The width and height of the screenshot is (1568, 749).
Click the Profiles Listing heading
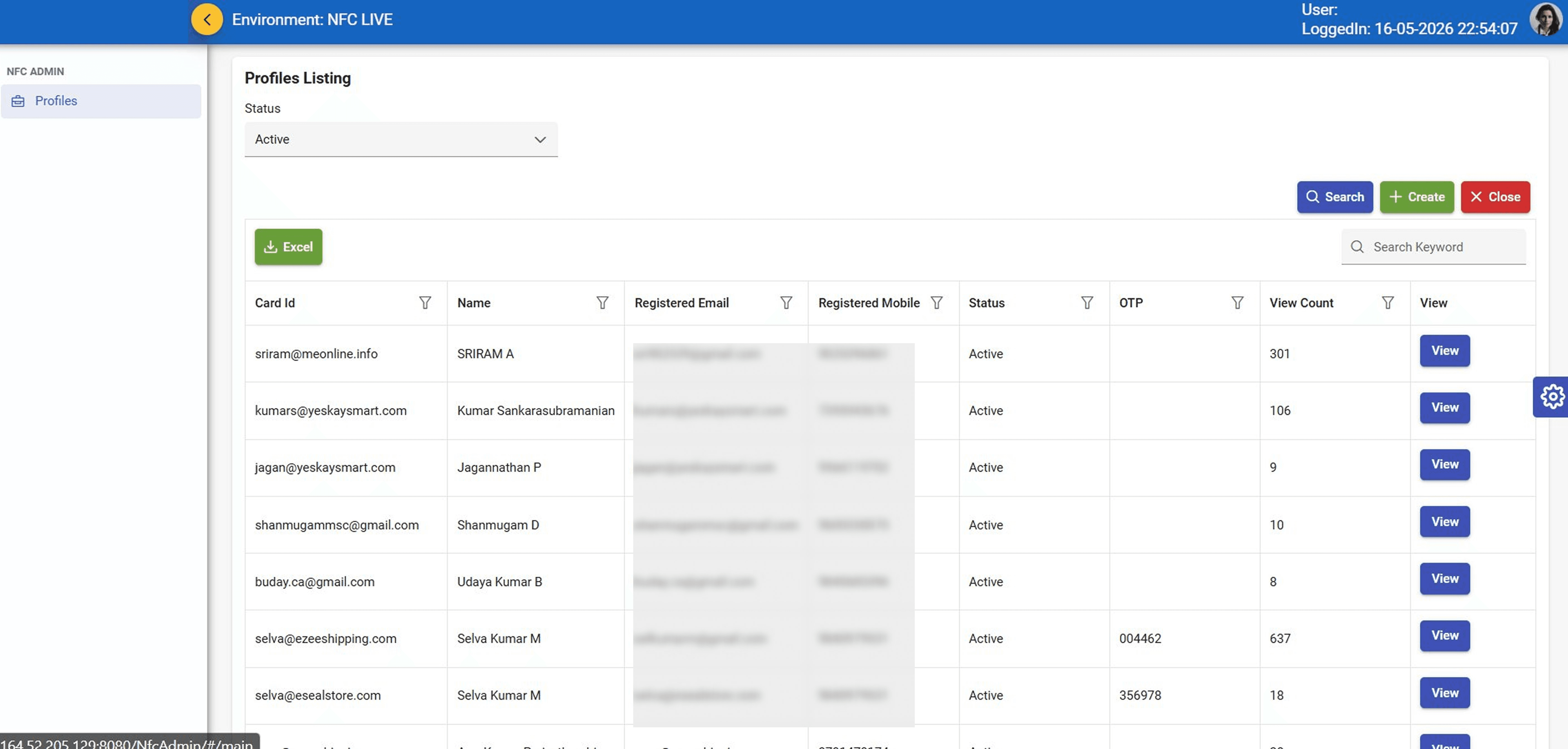298,78
